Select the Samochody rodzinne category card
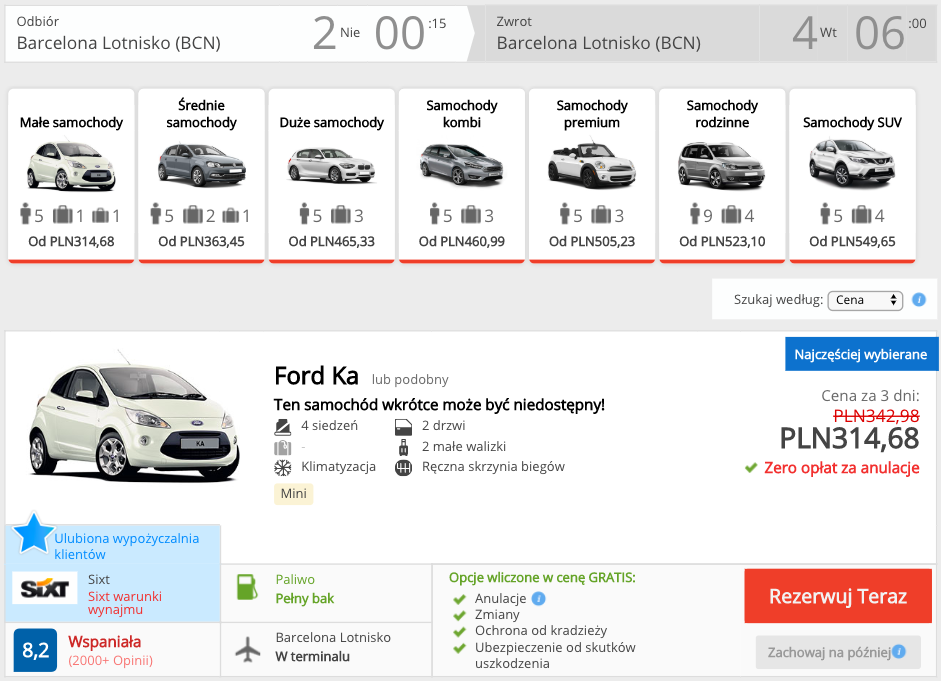The image size is (941, 681). 722,176
